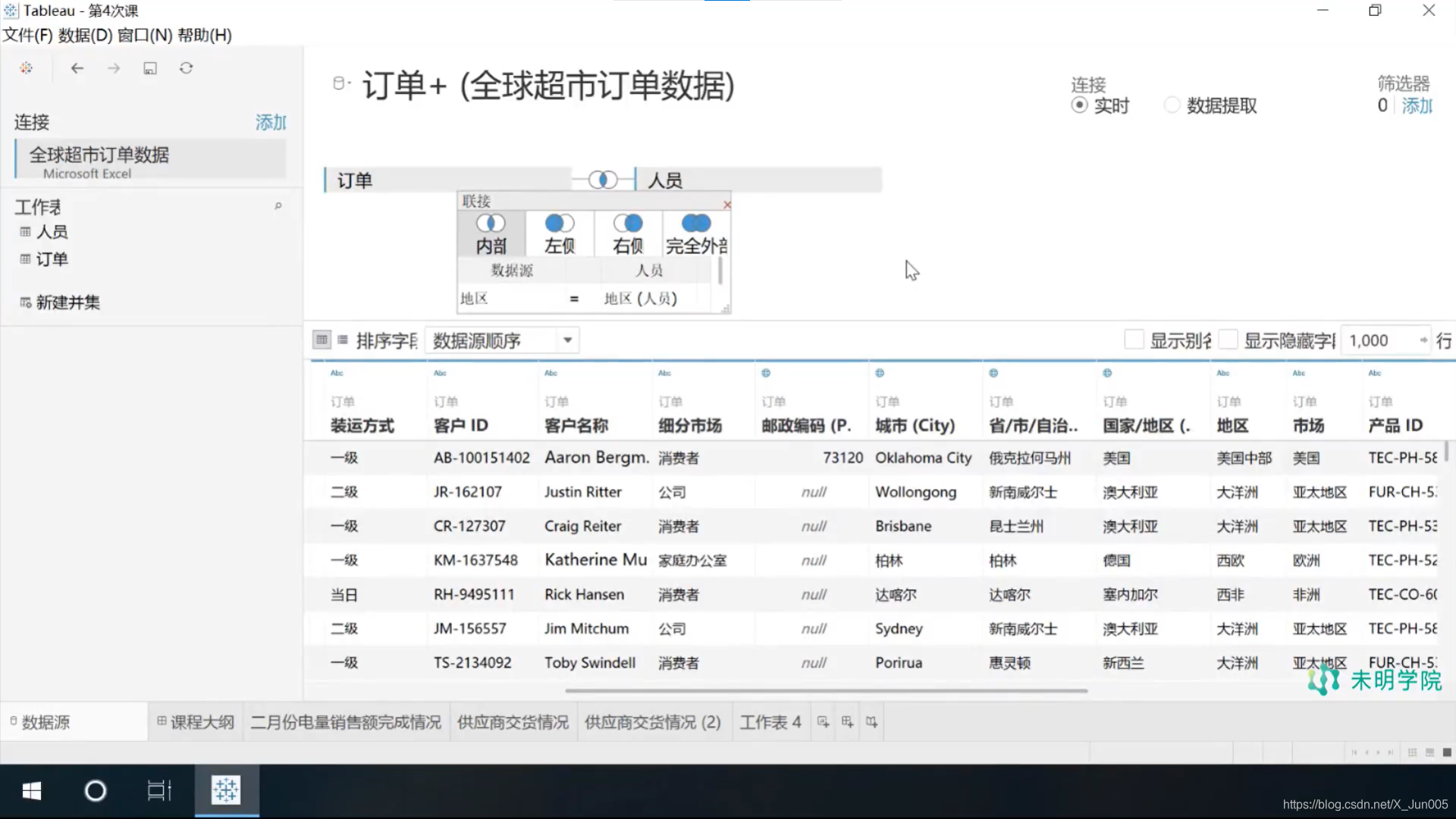Create a new dashboard with the dashboard icon
This screenshot has height=819, width=1456.
[847, 721]
